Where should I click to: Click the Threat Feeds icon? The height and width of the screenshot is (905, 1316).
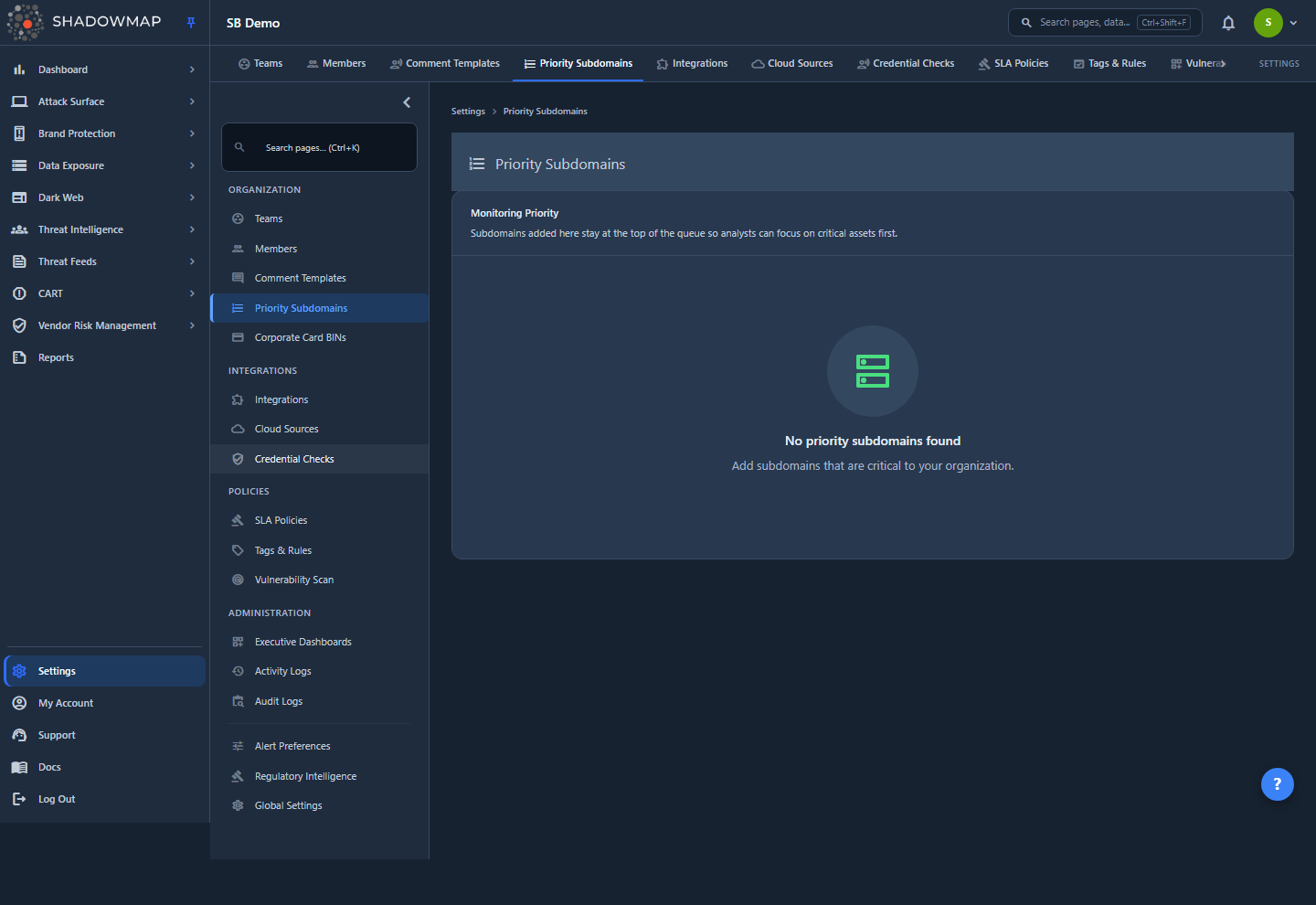click(x=19, y=261)
